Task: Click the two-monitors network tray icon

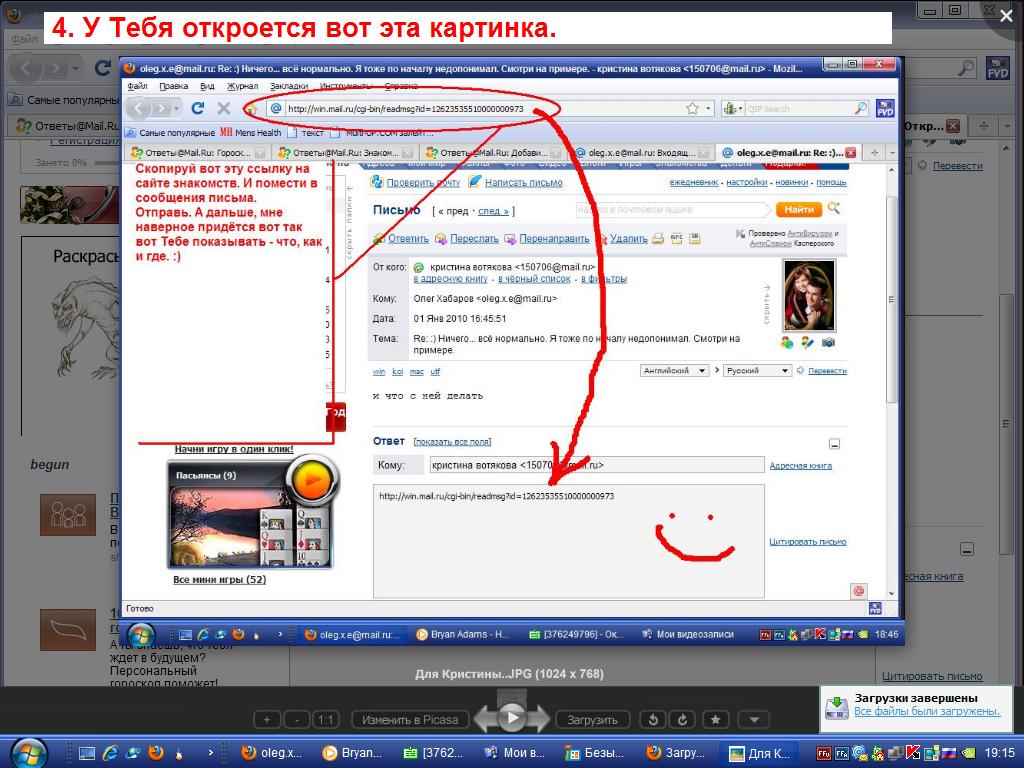Action: click(x=896, y=754)
